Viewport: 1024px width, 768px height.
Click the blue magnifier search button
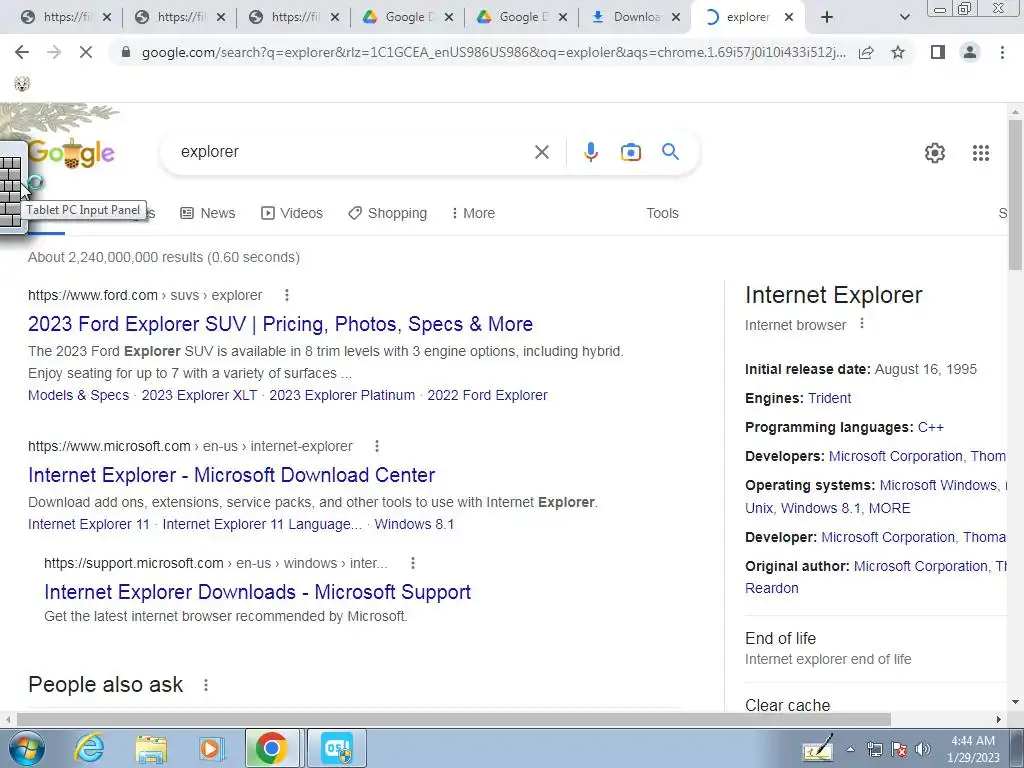pyautogui.click(x=670, y=152)
